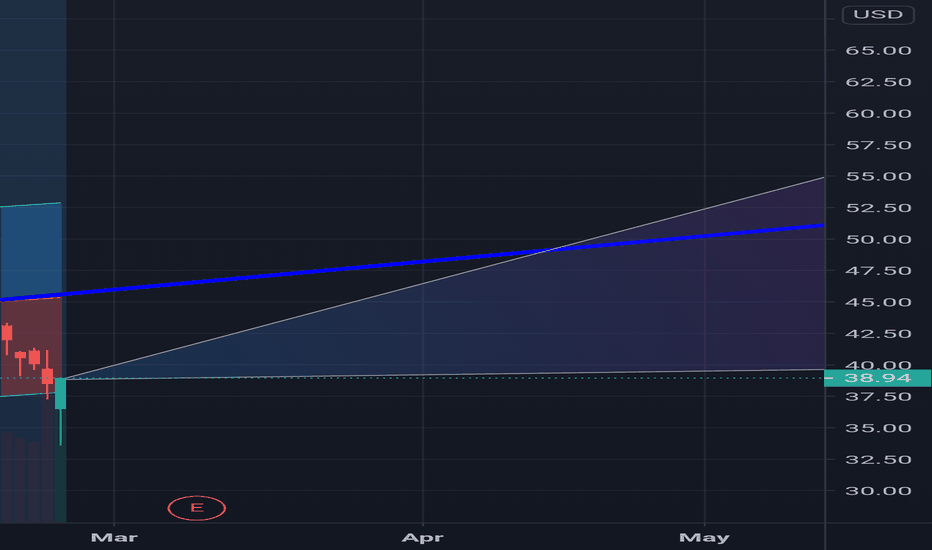The width and height of the screenshot is (932, 550).
Task: Click the 42.50 price axis label
Action: 878,334
